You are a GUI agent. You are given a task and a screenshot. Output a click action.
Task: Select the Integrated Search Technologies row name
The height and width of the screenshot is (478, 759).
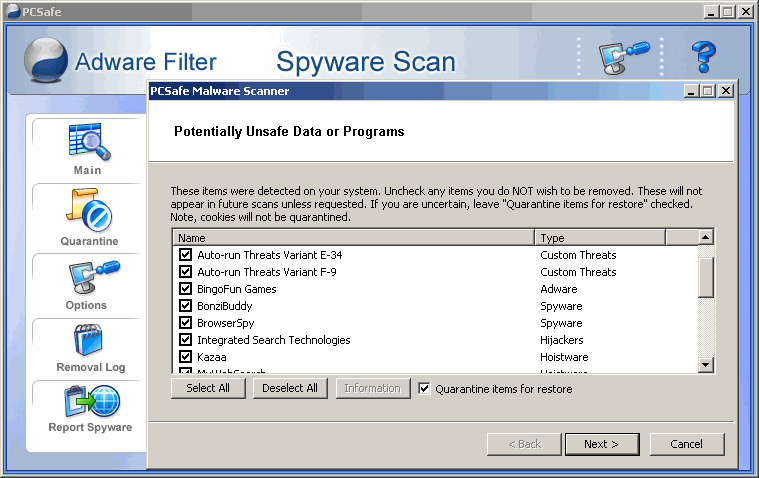pos(273,340)
